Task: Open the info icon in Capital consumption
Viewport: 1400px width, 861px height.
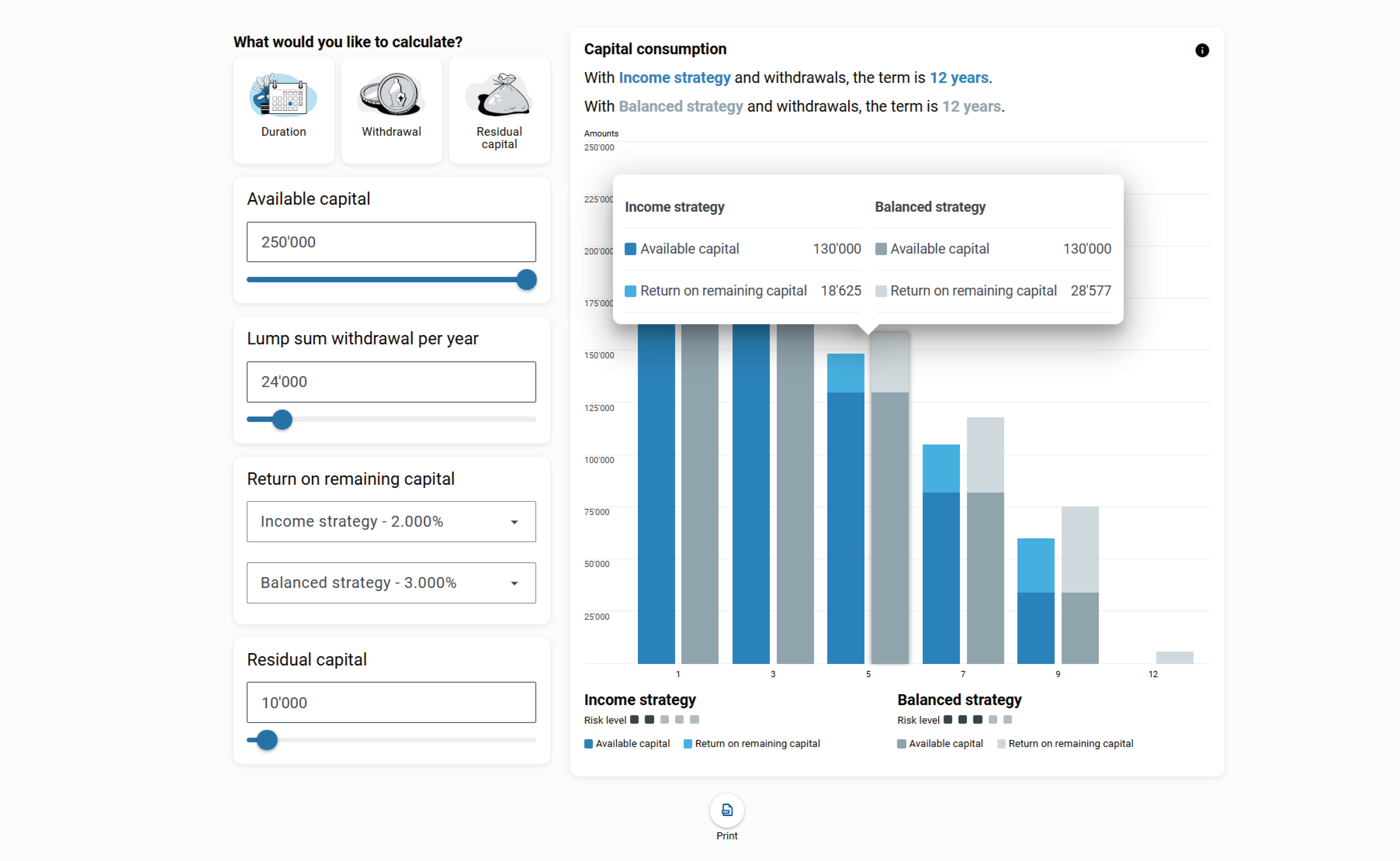Action: 1202,50
